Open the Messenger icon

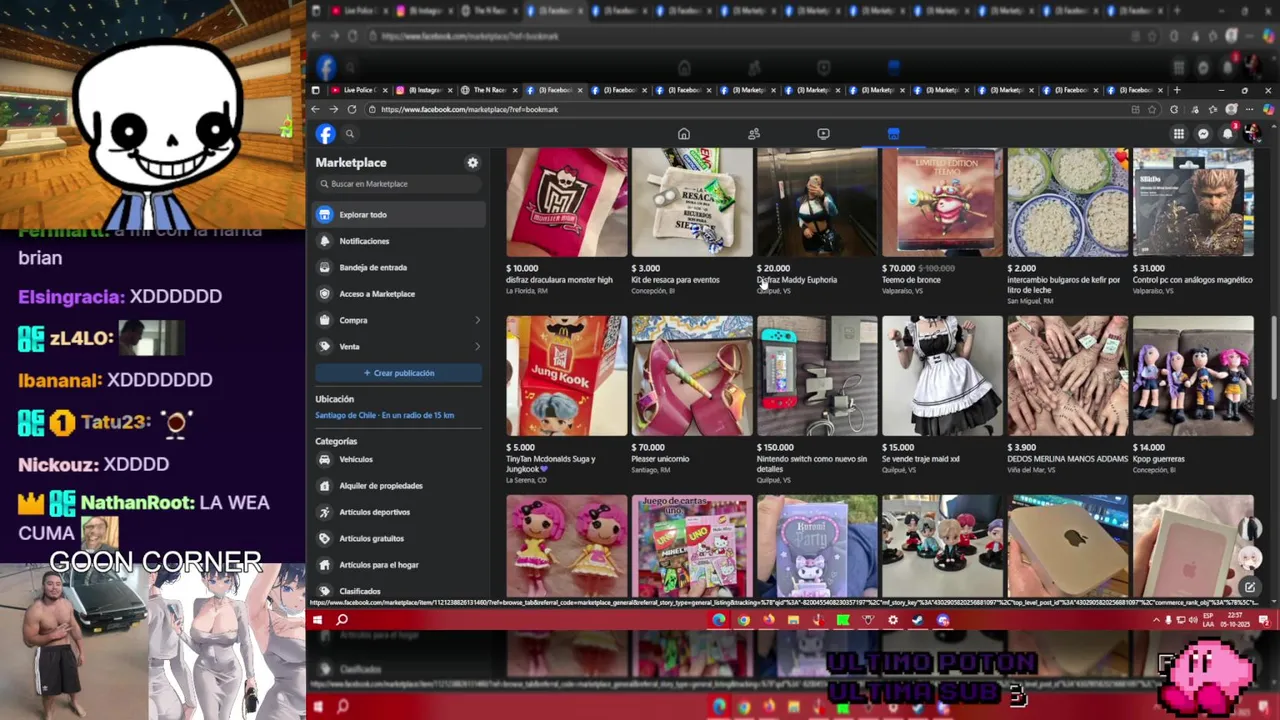coord(1203,134)
